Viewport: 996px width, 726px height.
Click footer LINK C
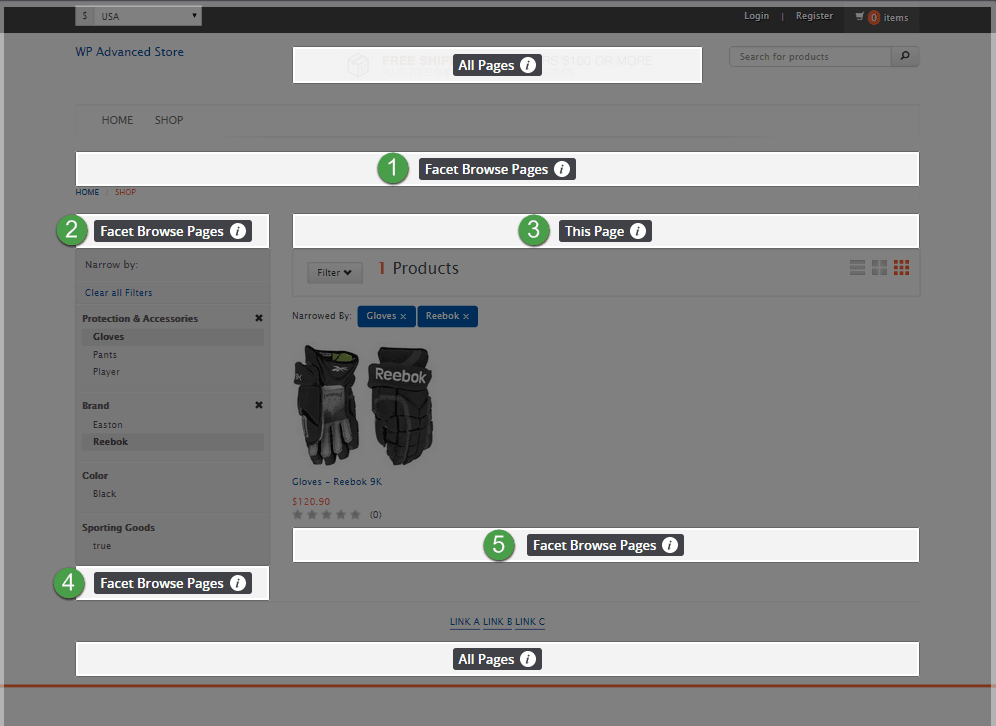click(x=530, y=622)
